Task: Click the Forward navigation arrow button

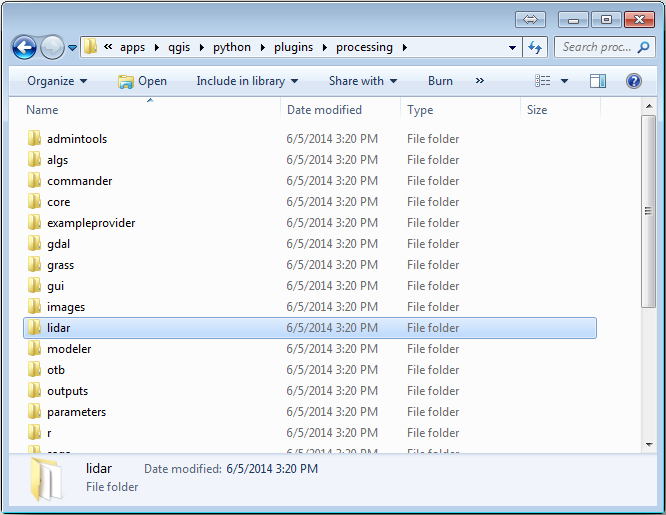Action: pyautogui.click(x=52, y=47)
